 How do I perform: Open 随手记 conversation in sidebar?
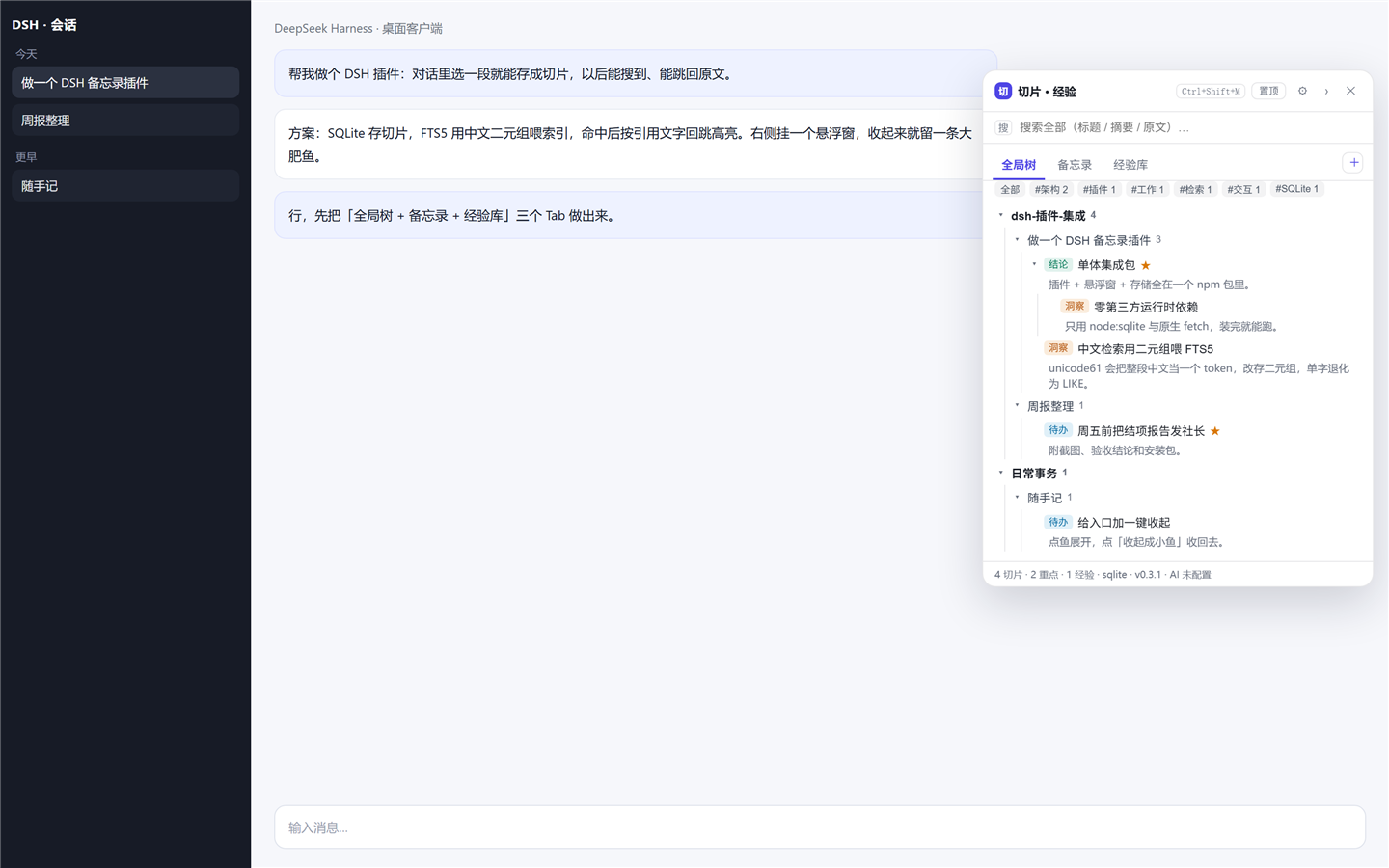pyautogui.click(x=125, y=186)
